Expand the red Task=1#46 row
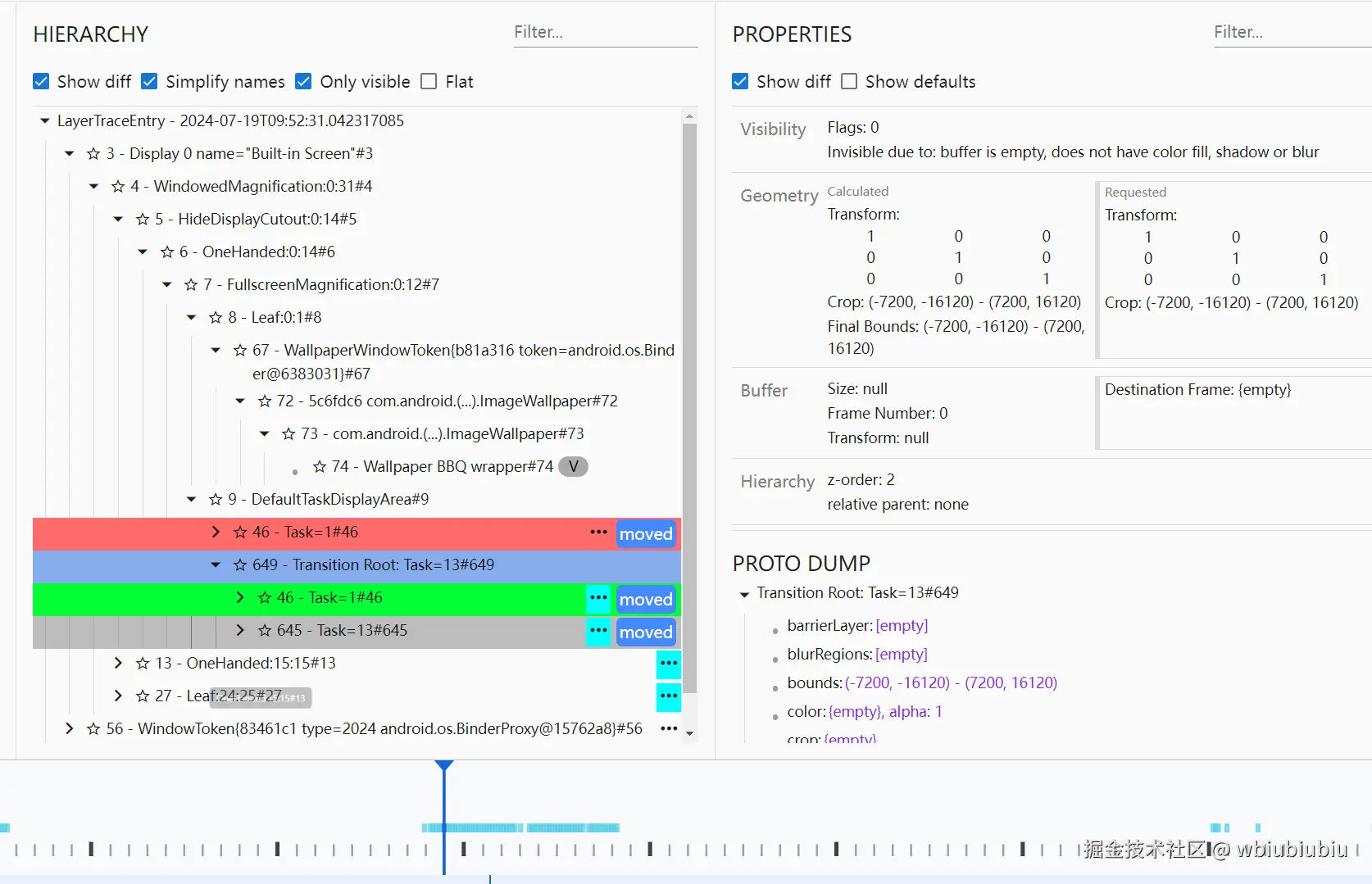Screen dimensions: 1372x884 click(x=216, y=533)
